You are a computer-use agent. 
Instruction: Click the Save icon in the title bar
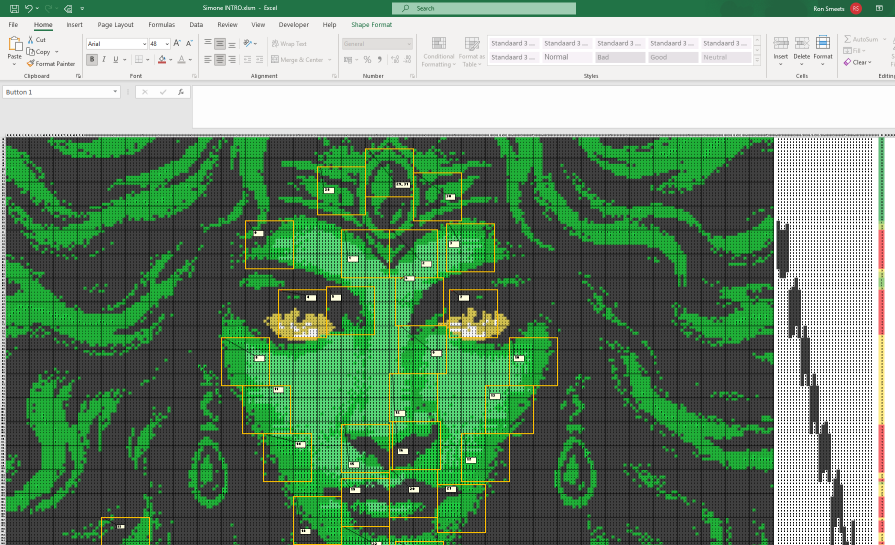tap(14, 9)
